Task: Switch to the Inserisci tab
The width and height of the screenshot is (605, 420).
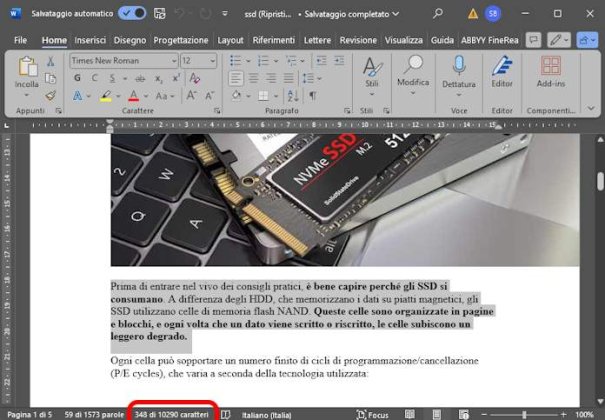Action: (x=89, y=40)
